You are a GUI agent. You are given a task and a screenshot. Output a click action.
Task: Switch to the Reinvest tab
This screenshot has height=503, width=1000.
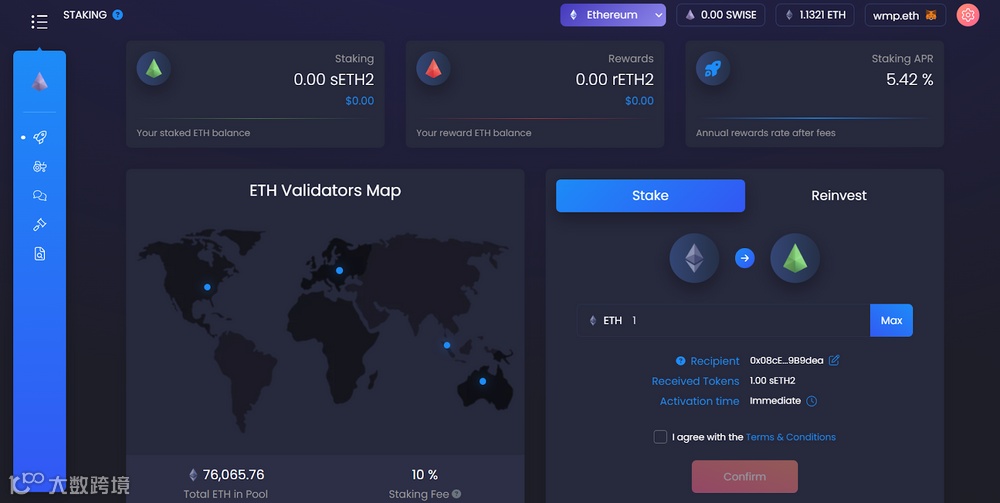(839, 196)
